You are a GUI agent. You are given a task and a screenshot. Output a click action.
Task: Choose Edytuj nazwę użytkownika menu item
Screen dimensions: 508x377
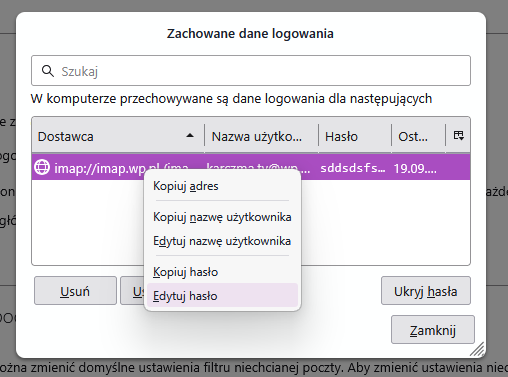click(x=222, y=241)
